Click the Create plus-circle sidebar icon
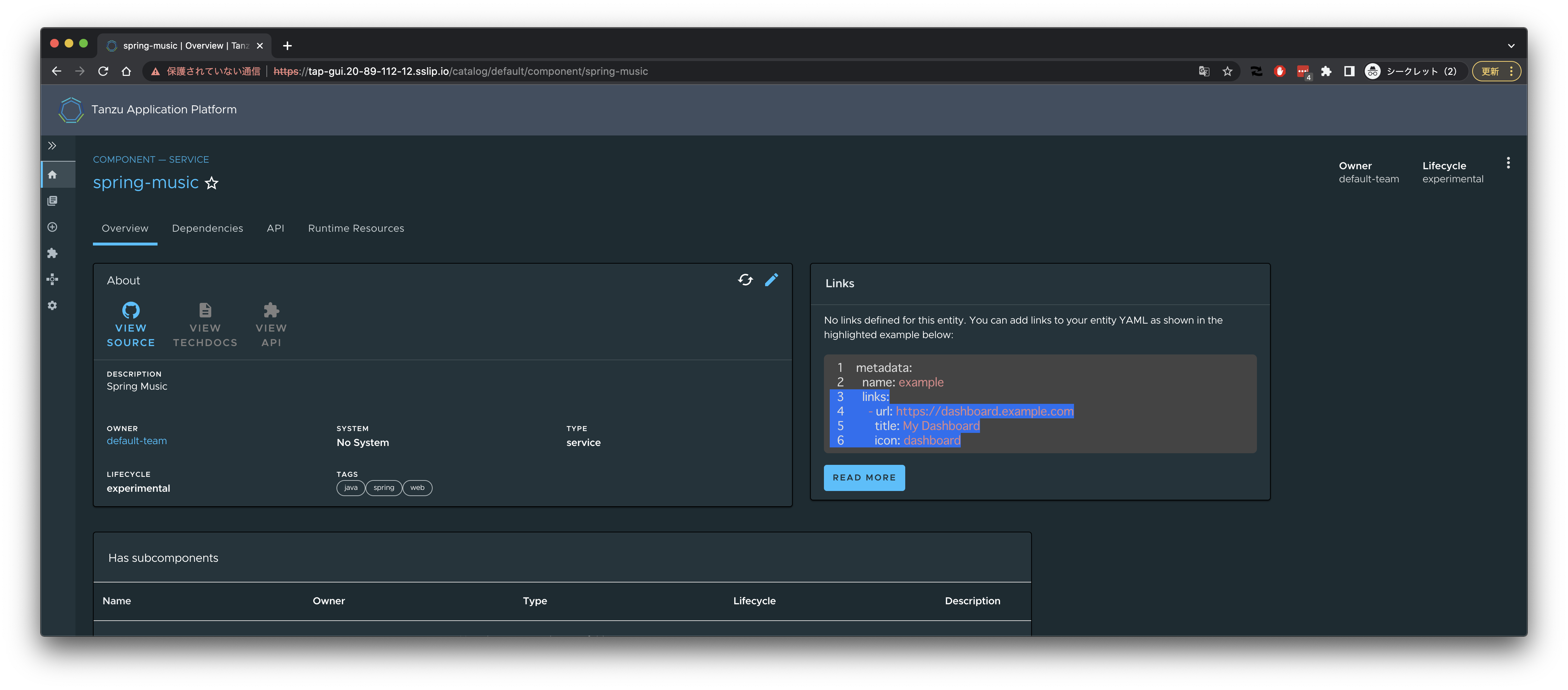The width and height of the screenshot is (1568, 690). coord(52,227)
